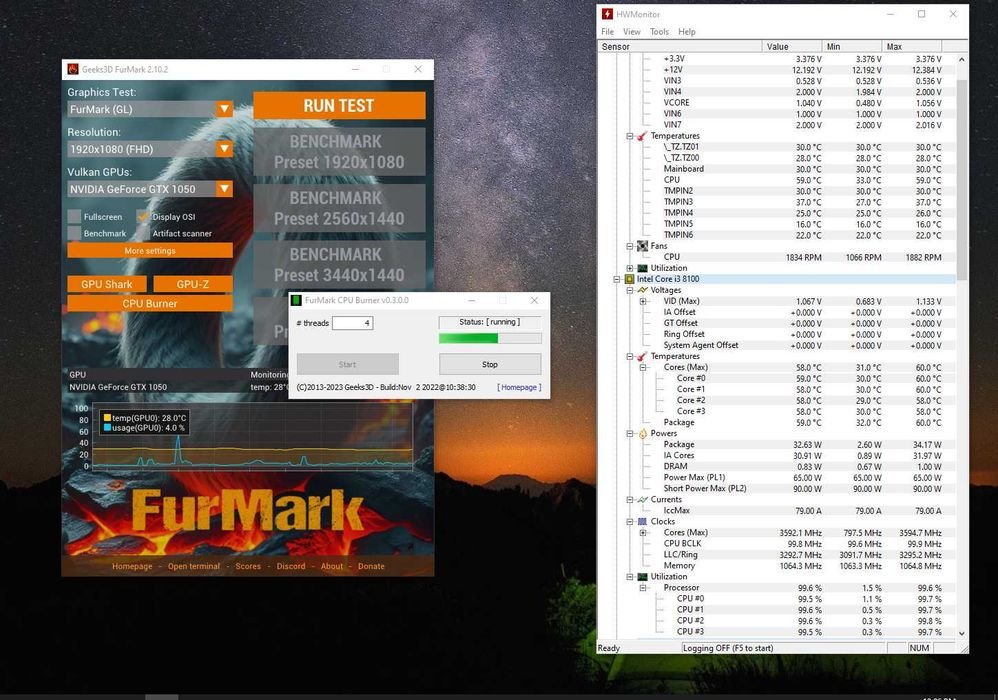This screenshot has height=700, width=998.
Task: Open More settings in FurMark
Action: [150, 251]
